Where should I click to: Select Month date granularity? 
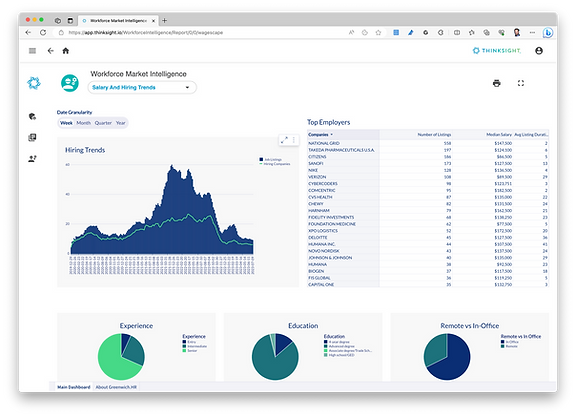coord(83,123)
